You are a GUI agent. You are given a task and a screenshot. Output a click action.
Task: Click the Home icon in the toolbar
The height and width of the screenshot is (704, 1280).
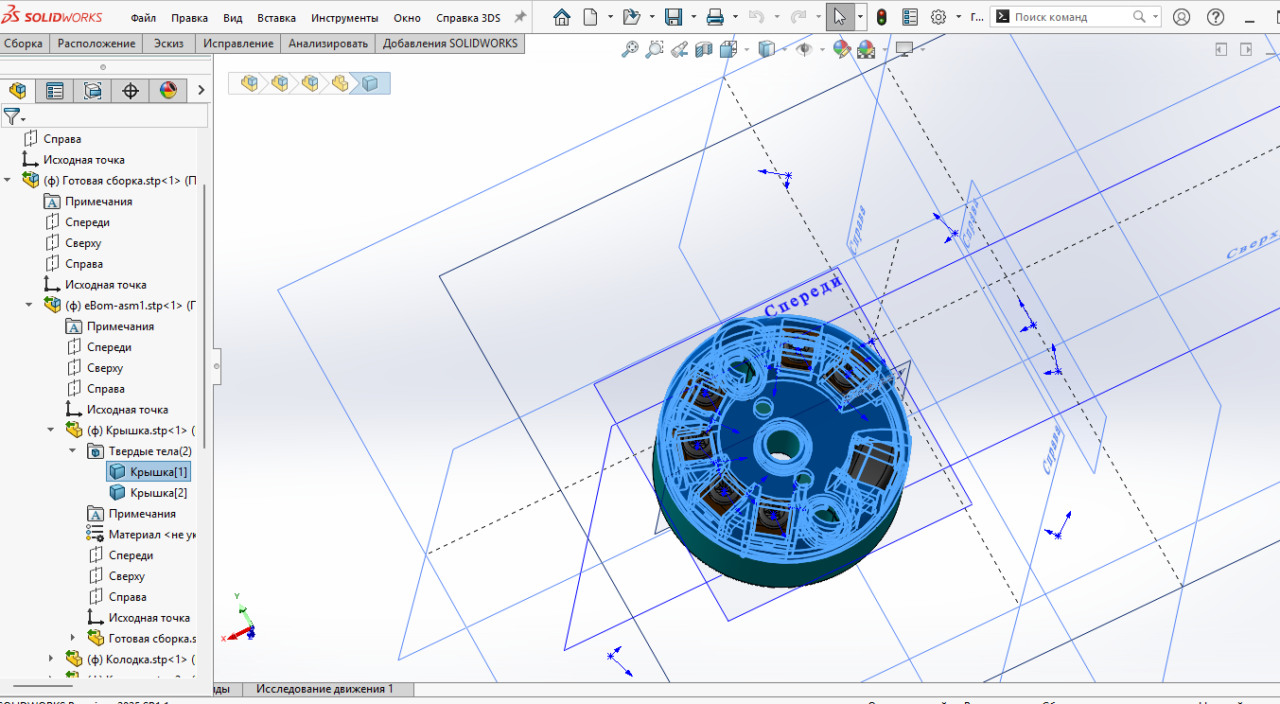(562, 17)
